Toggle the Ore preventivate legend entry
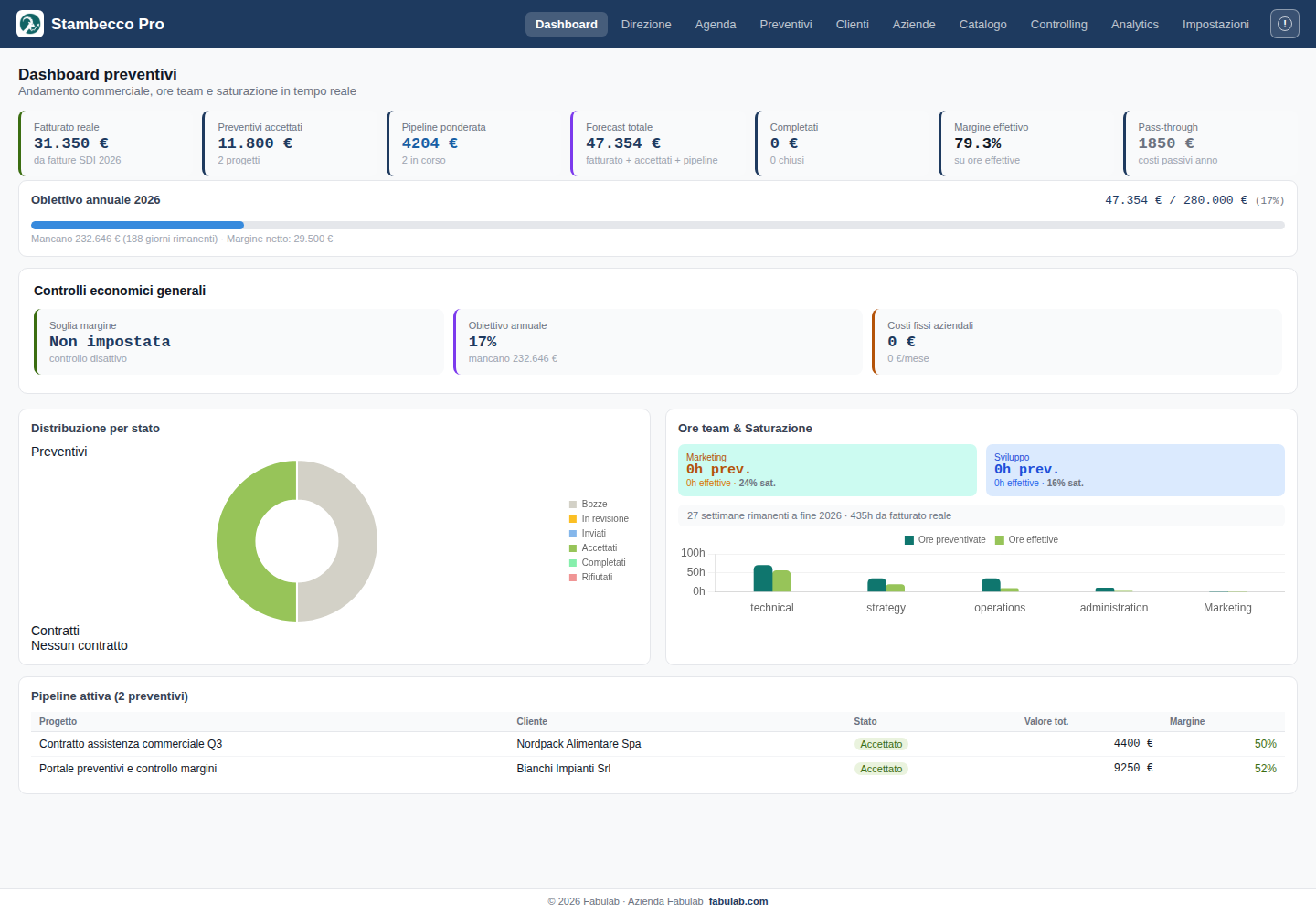The height and width of the screenshot is (914, 1316). point(945,540)
